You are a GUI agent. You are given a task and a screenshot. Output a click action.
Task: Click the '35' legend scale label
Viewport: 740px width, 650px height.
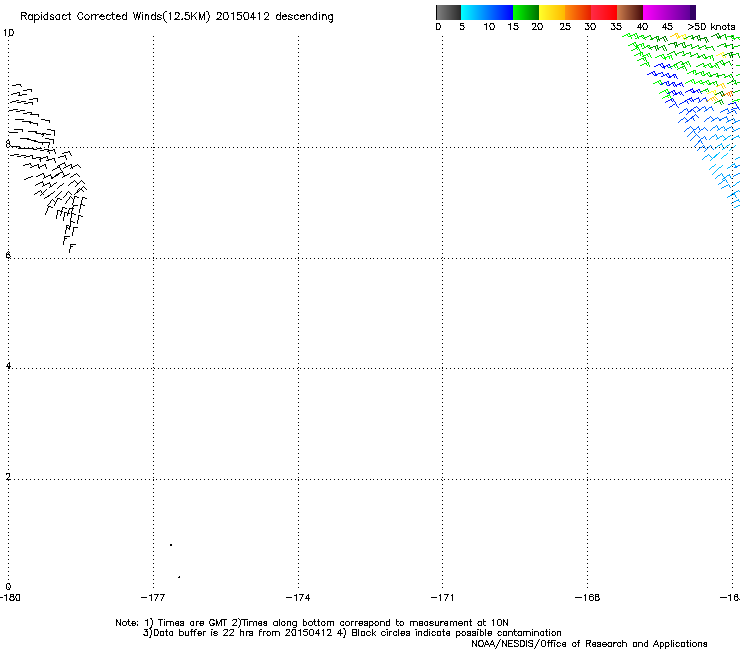point(616,27)
